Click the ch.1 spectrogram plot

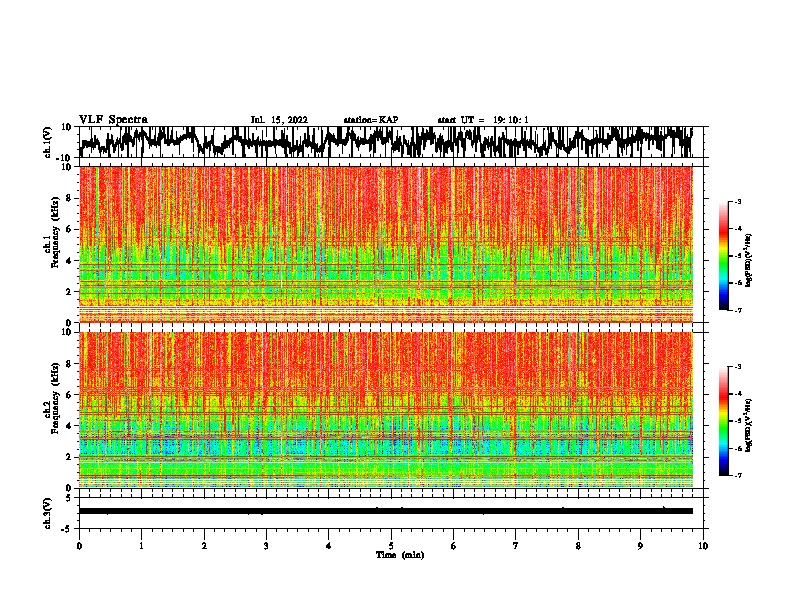tap(386, 244)
